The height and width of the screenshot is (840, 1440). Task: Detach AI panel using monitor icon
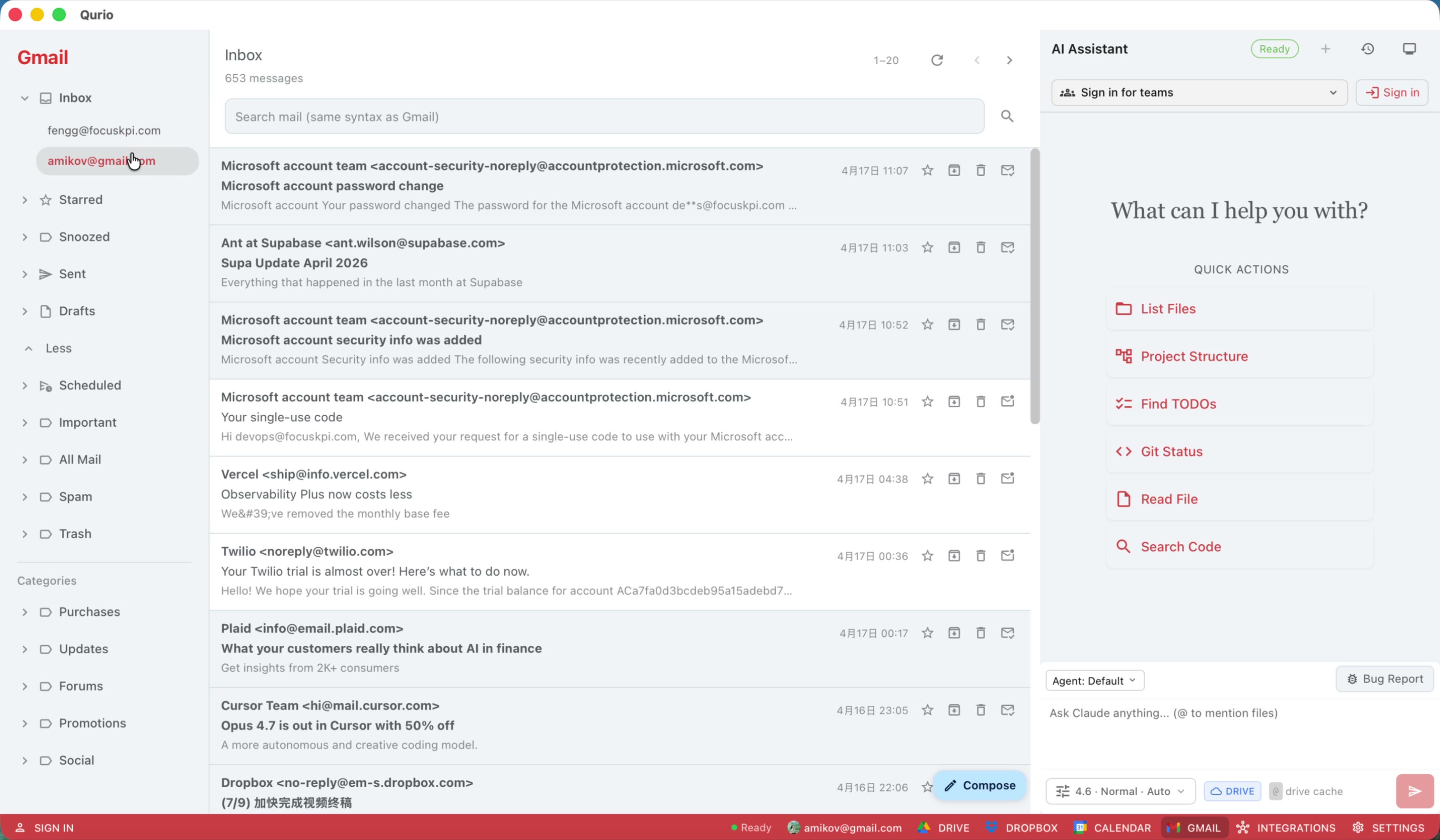[1409, 49]
